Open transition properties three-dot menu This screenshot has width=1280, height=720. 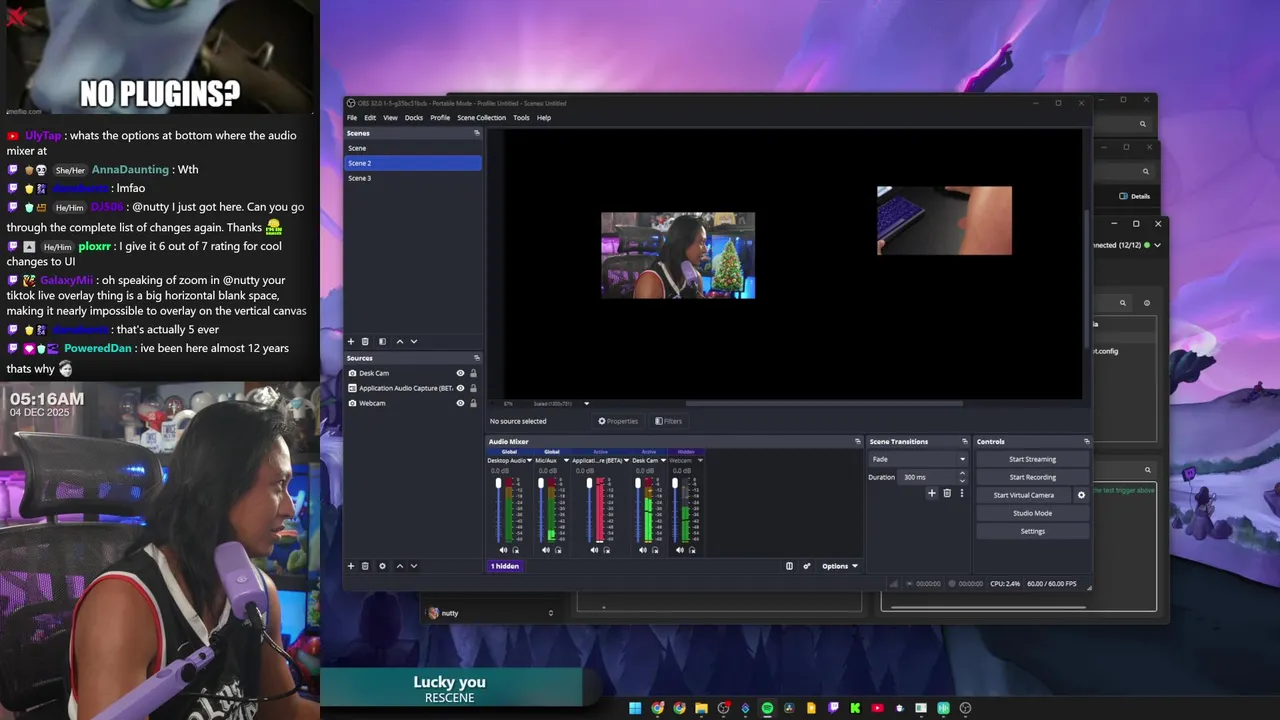[x=962, y=493]
